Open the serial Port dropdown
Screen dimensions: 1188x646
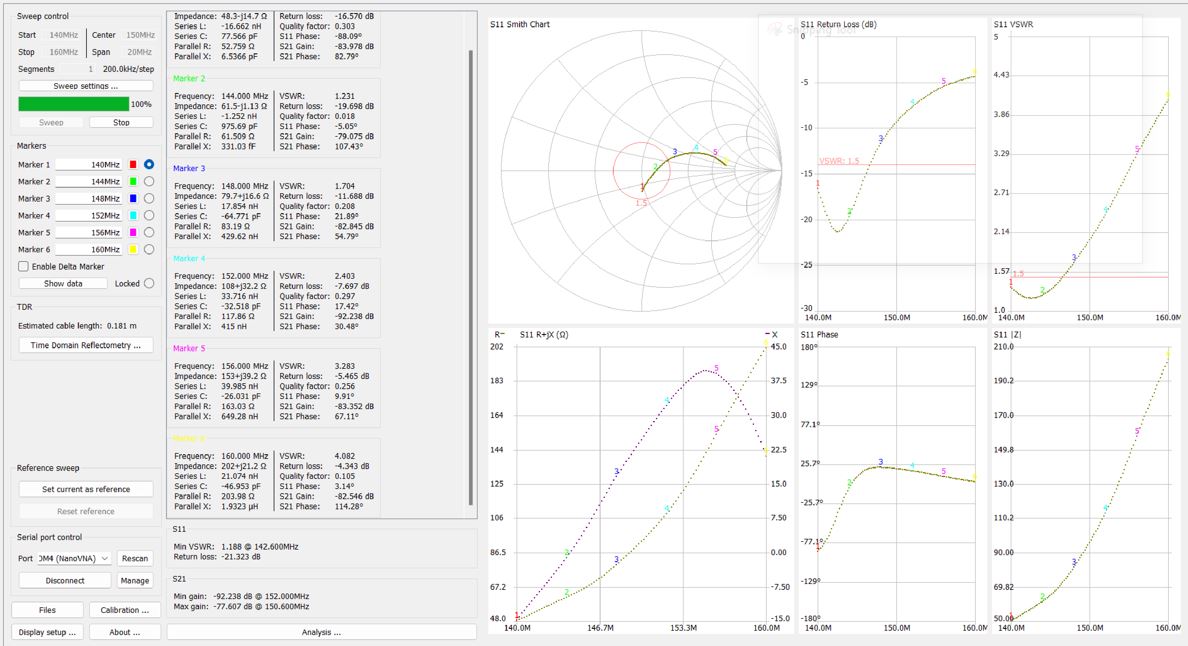coord(74,558)
